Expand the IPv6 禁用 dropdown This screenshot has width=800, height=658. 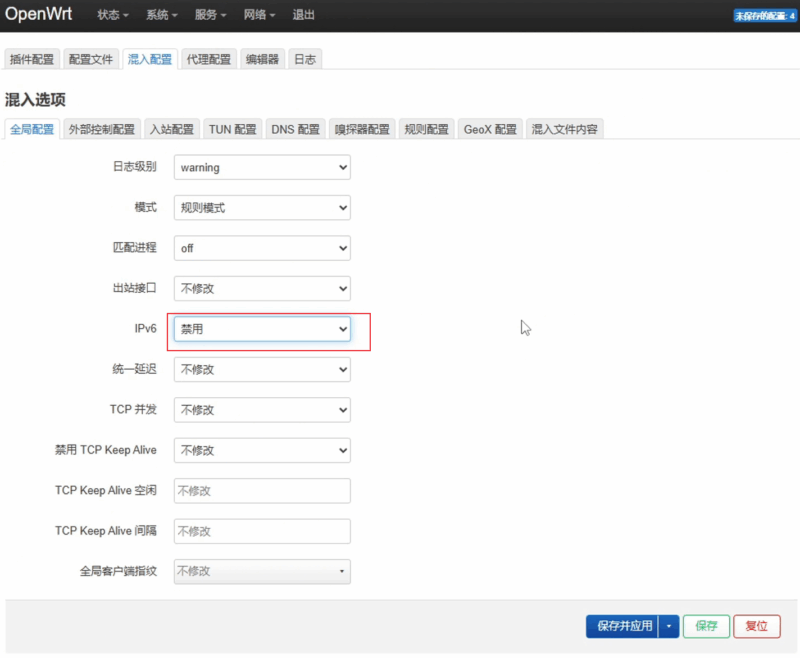[x=262, y=329]
